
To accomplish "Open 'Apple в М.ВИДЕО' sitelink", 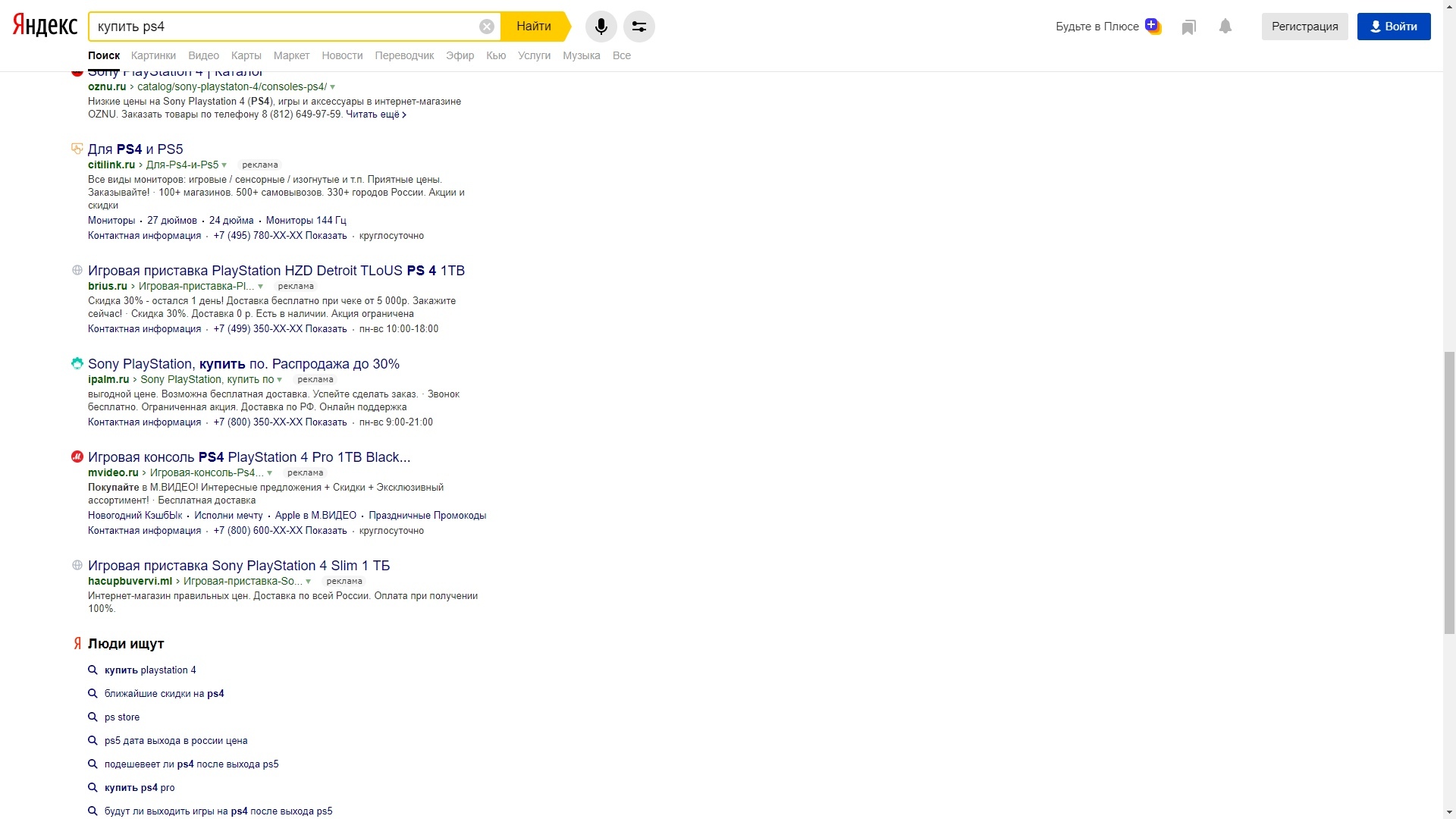I will click(x=315, y=516).
